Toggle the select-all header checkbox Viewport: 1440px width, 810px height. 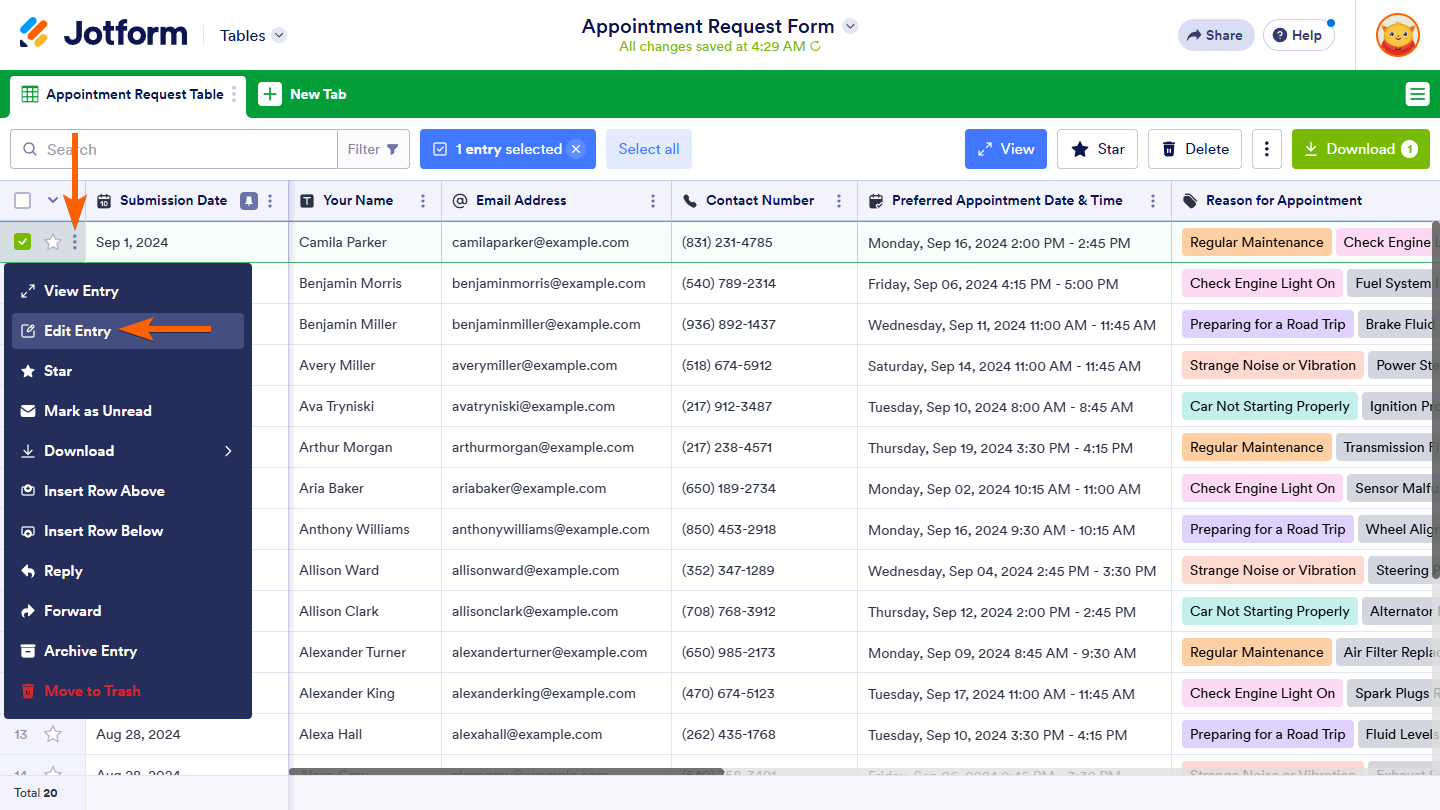point(23,200)
